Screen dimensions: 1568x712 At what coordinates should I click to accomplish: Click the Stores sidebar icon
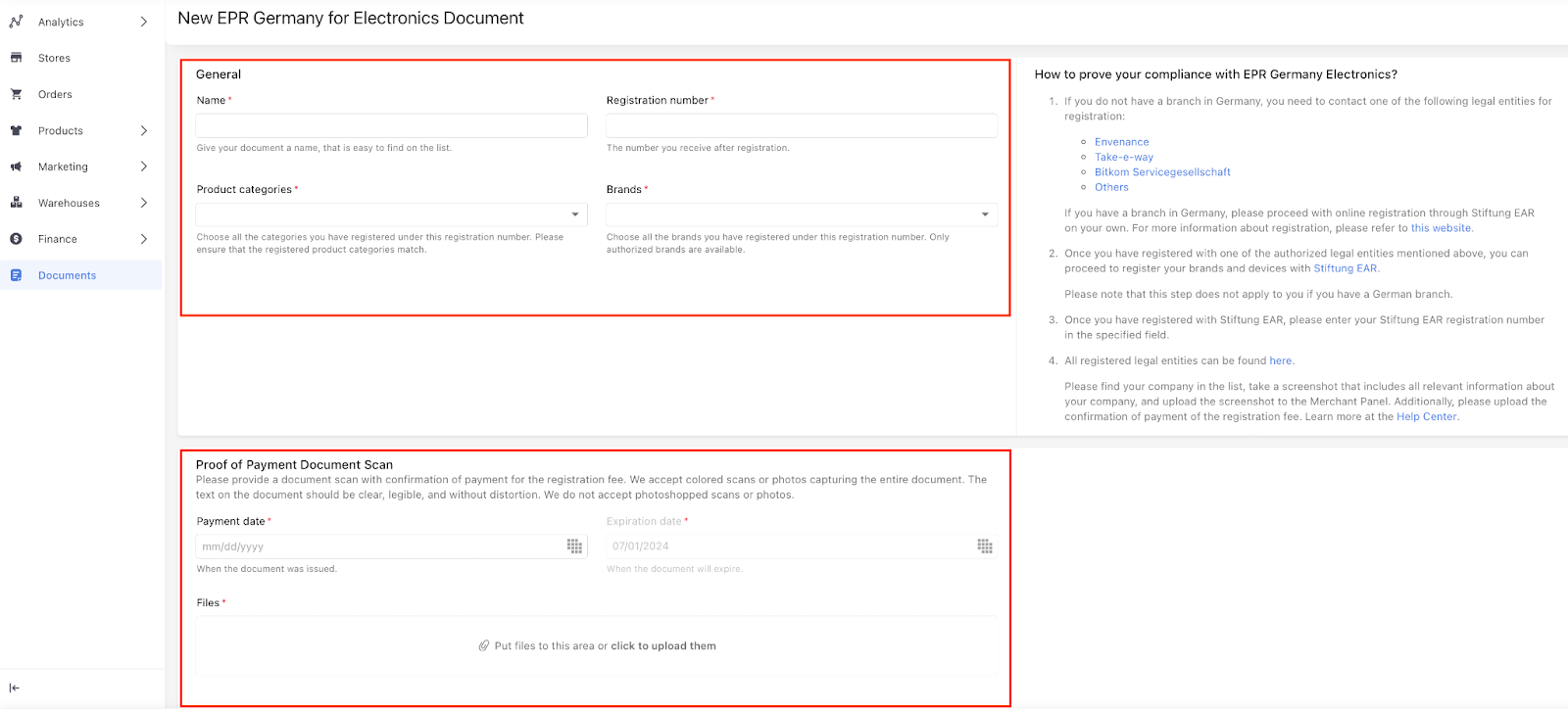(16, 58)
